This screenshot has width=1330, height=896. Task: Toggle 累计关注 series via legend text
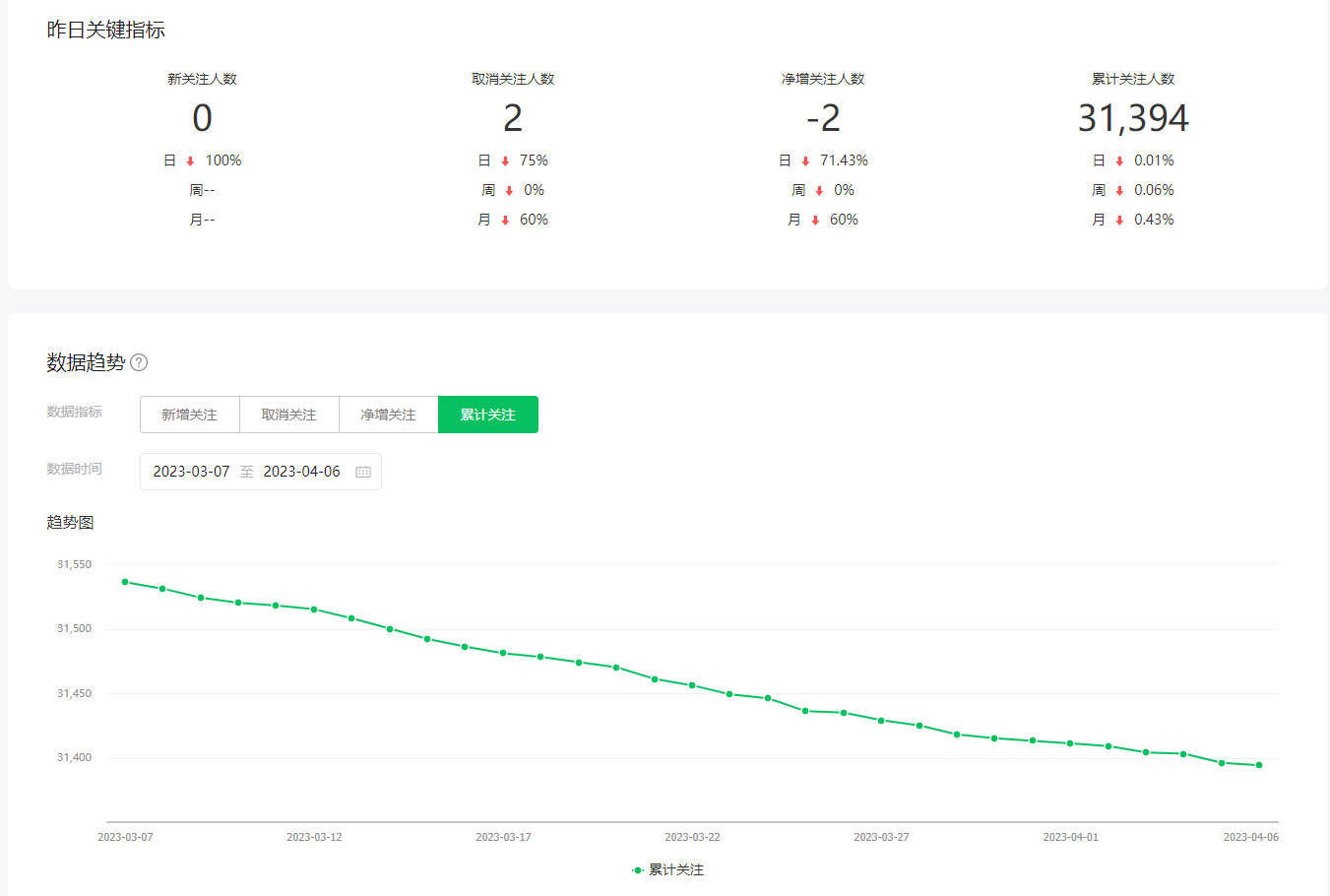676,870
